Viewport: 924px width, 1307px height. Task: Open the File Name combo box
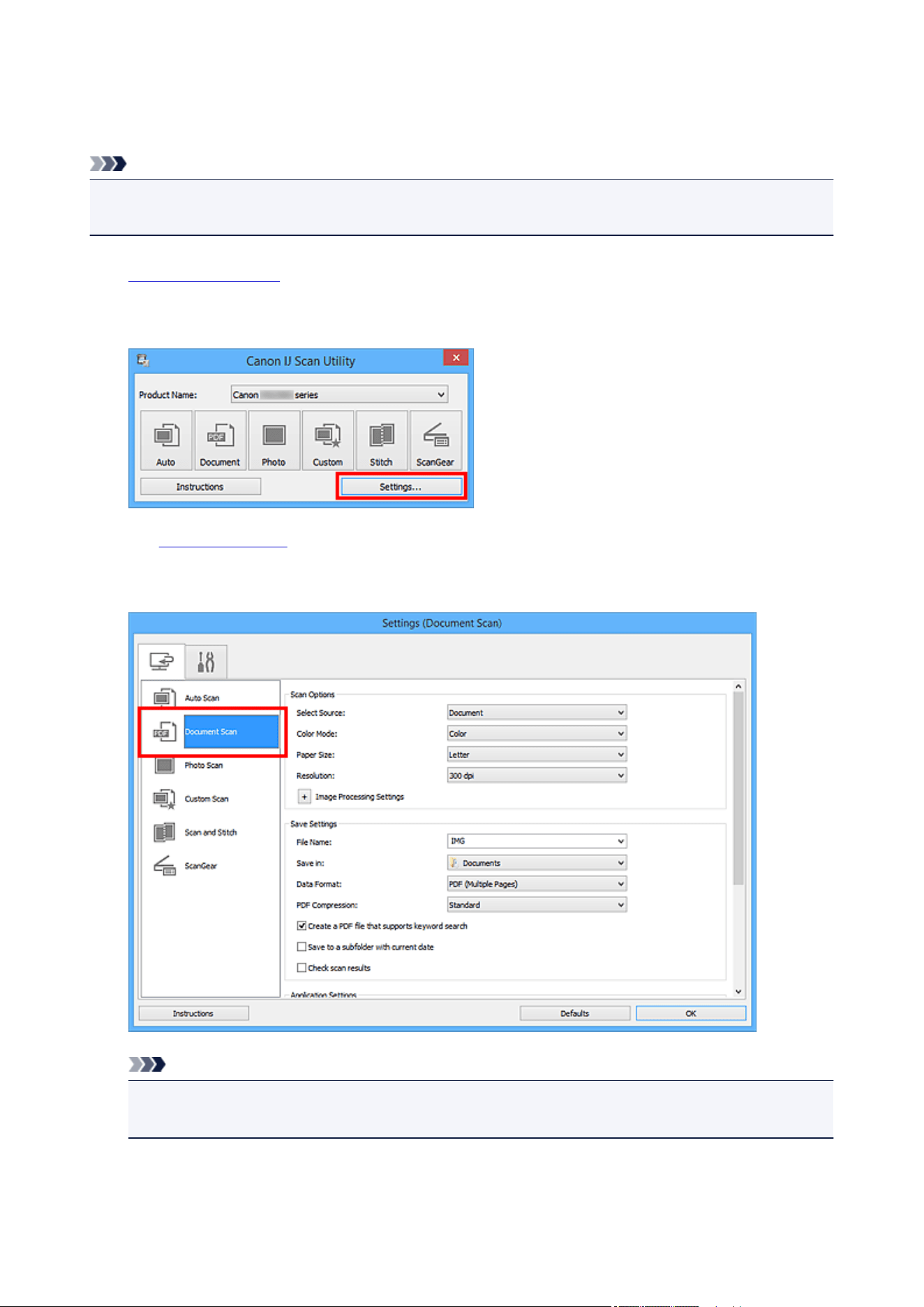(537, 841)
